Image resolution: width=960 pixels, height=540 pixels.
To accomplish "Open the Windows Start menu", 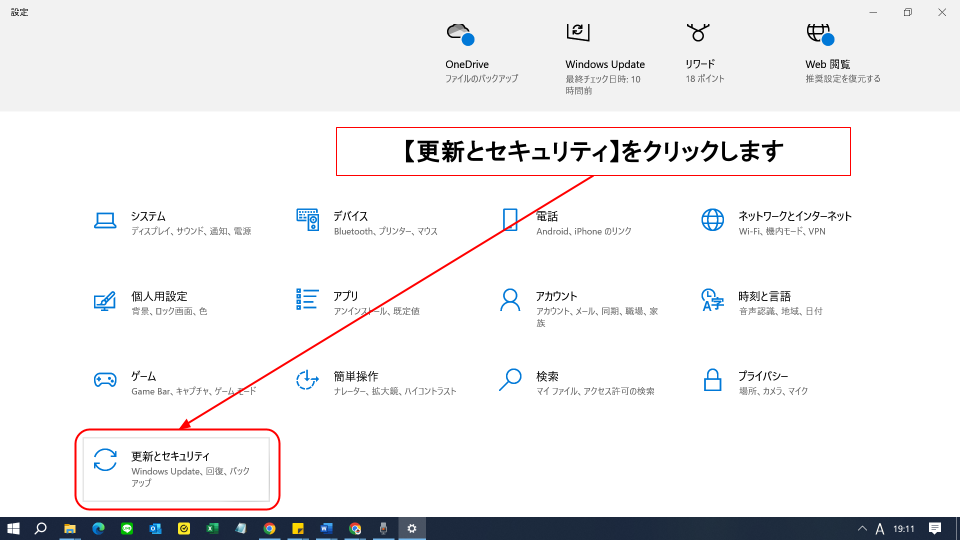I will click(14, 528).
